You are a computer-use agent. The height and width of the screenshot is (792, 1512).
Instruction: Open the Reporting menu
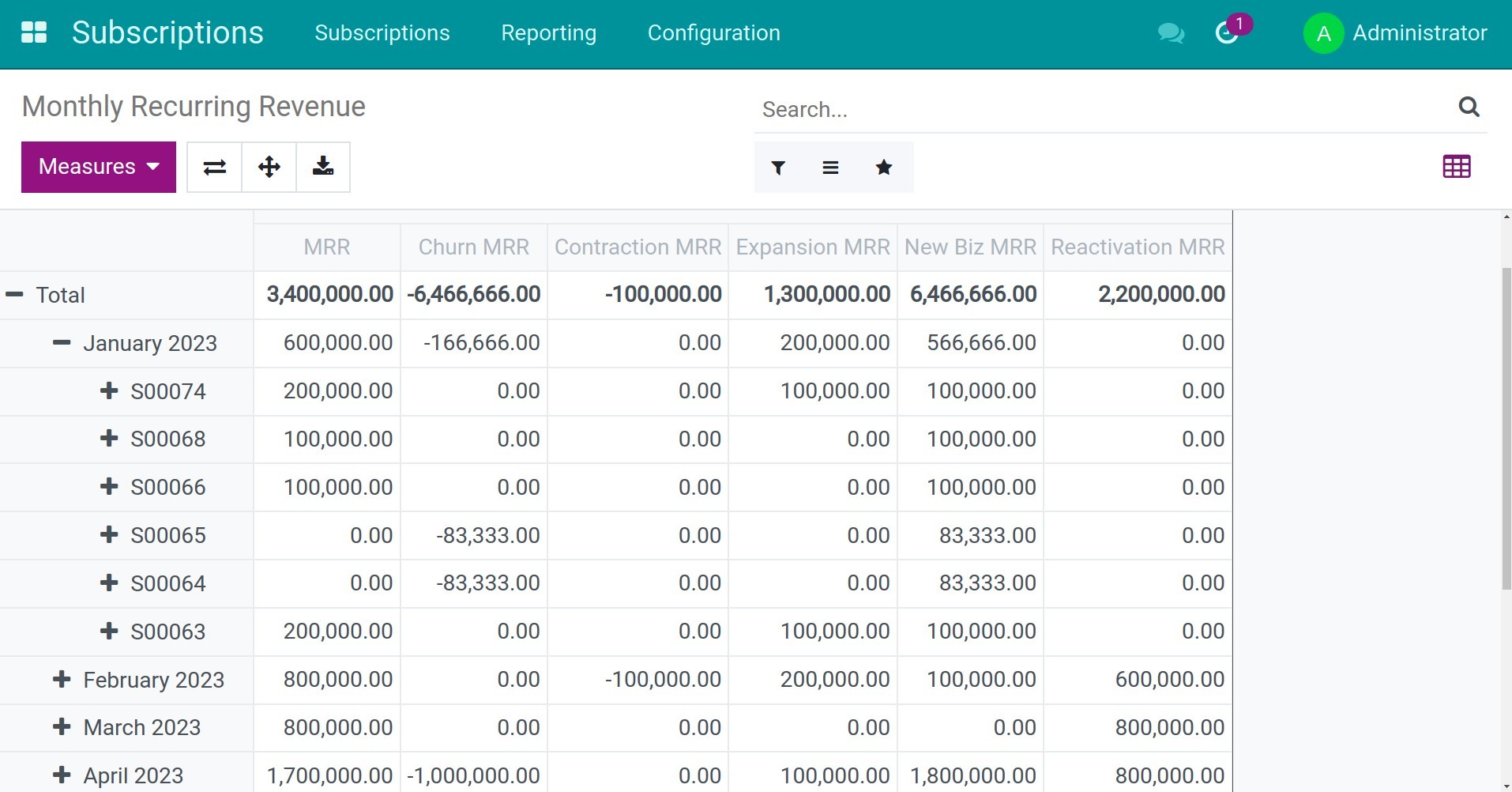tap(549, 33)
